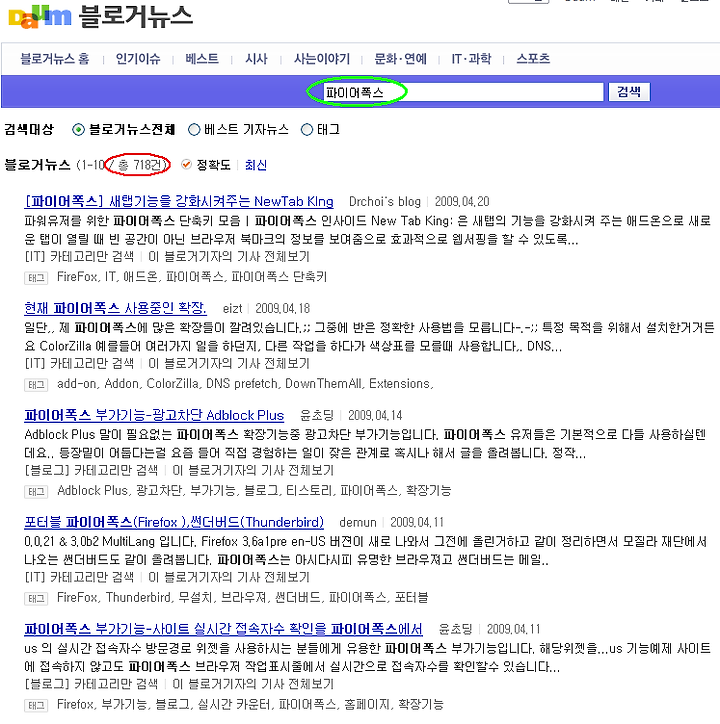Open Drchoi's blog author name
This screenshot has width=720, height=724.
[x=385, y=202]
